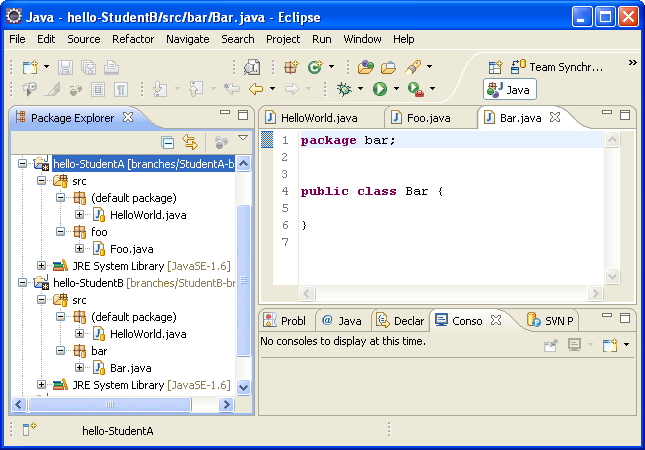Toggle Link with Editor in Package Explorer
645x450 pixels.
(189, 142)
